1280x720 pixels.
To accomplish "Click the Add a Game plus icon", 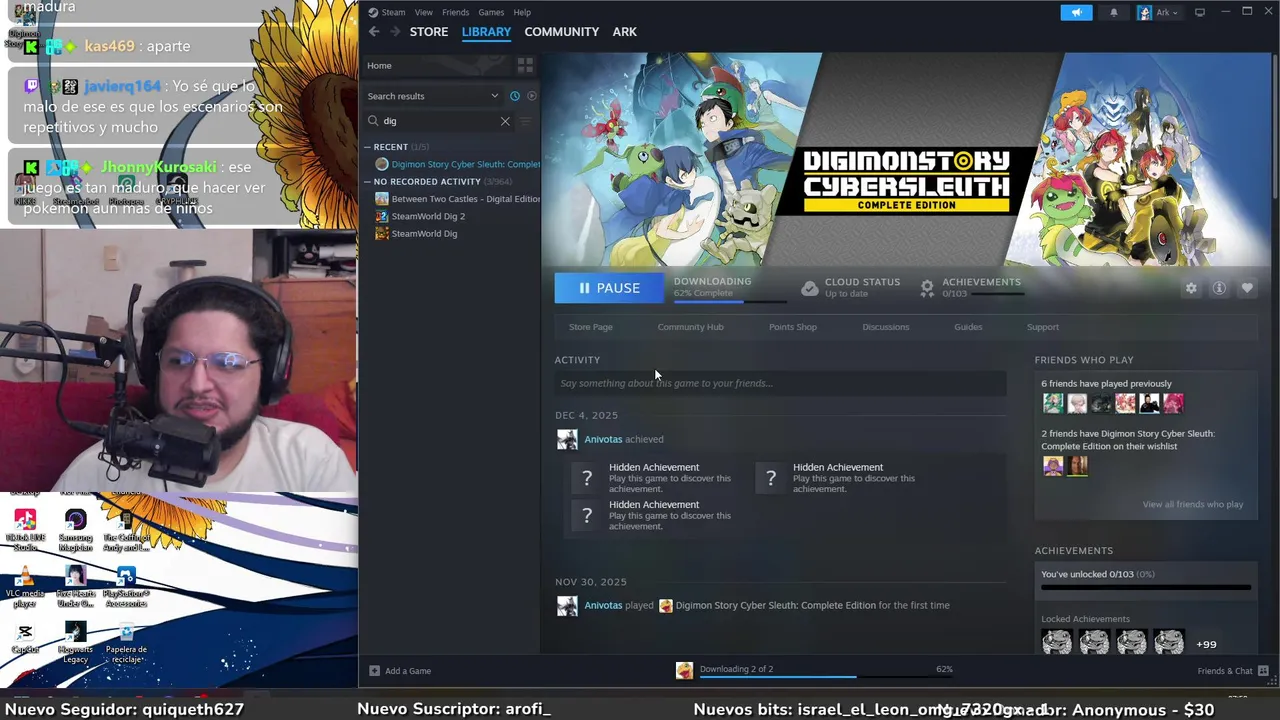I will [x=374, y=671].
